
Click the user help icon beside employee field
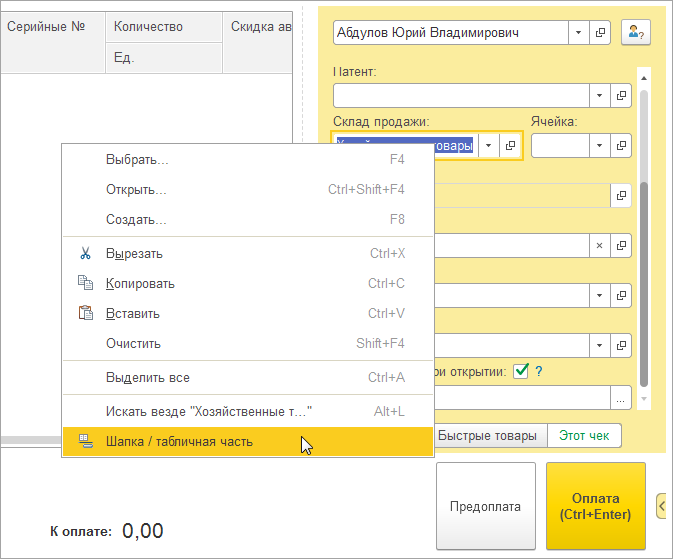click(635, 33)
